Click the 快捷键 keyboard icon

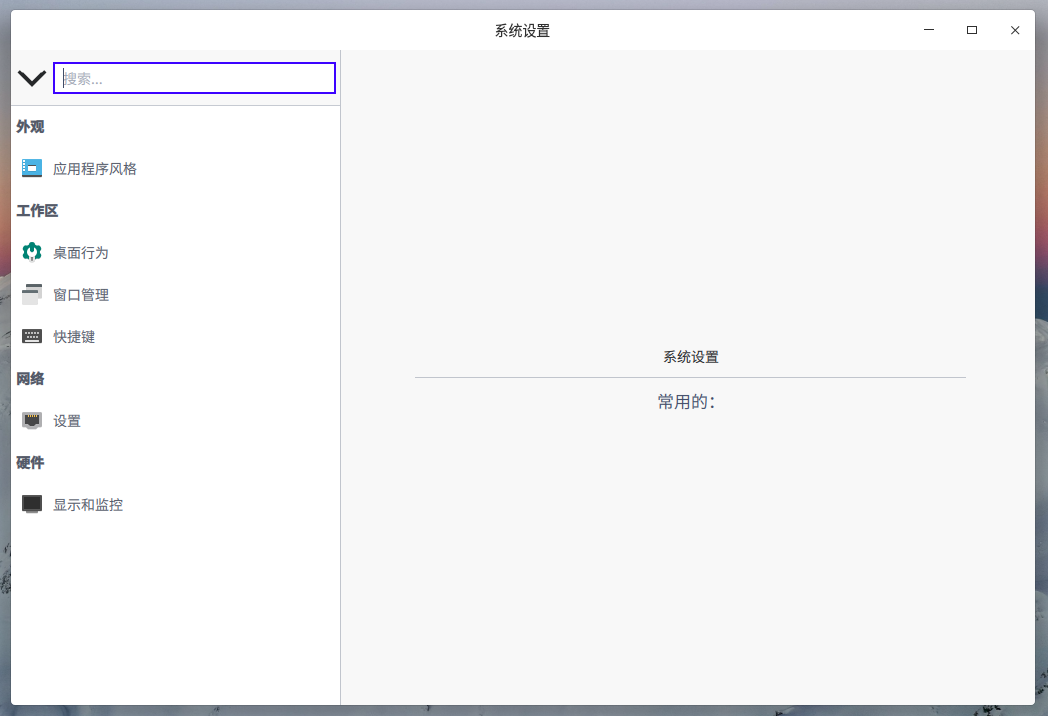coord(31,336)
